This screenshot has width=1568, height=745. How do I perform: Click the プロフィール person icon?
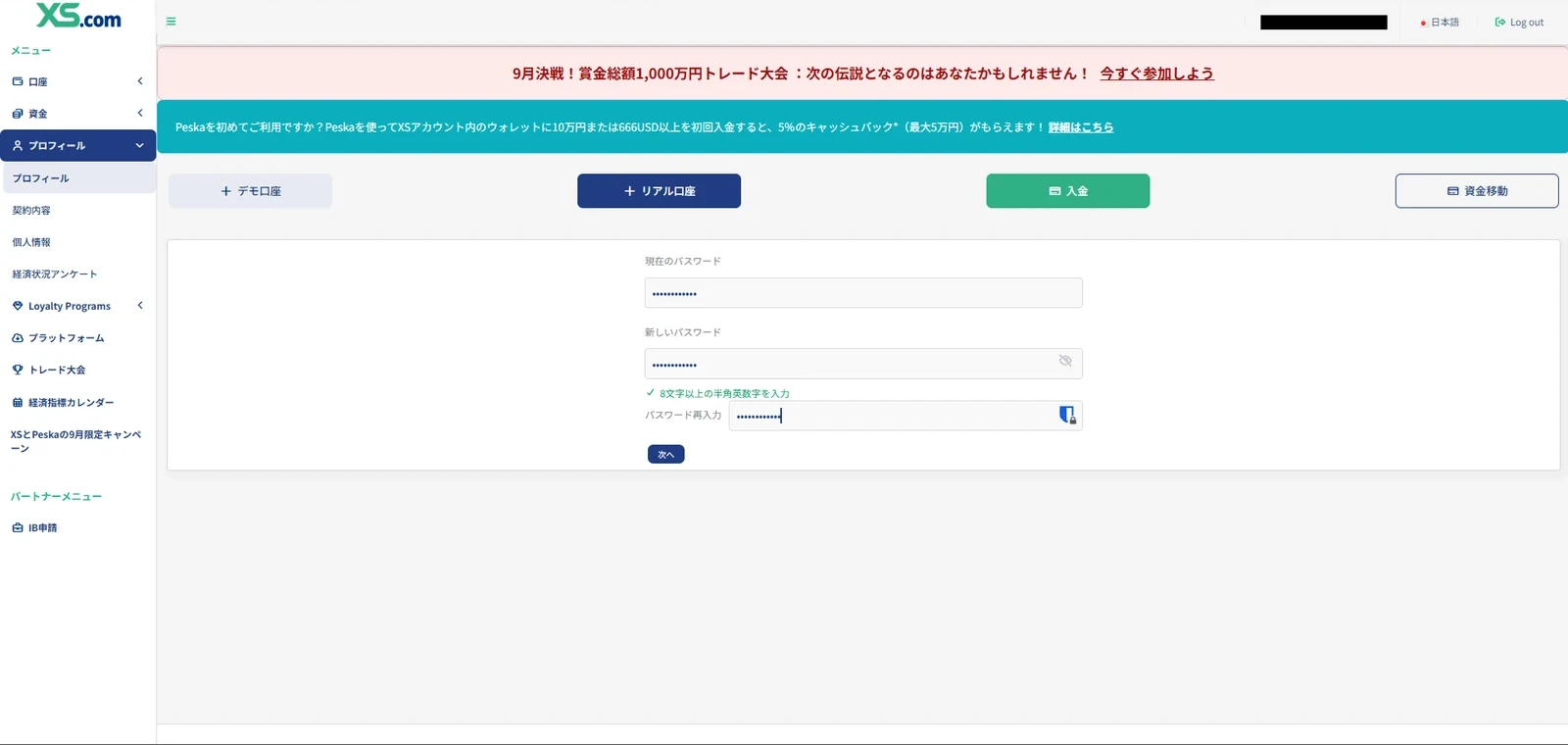point(18,145)
